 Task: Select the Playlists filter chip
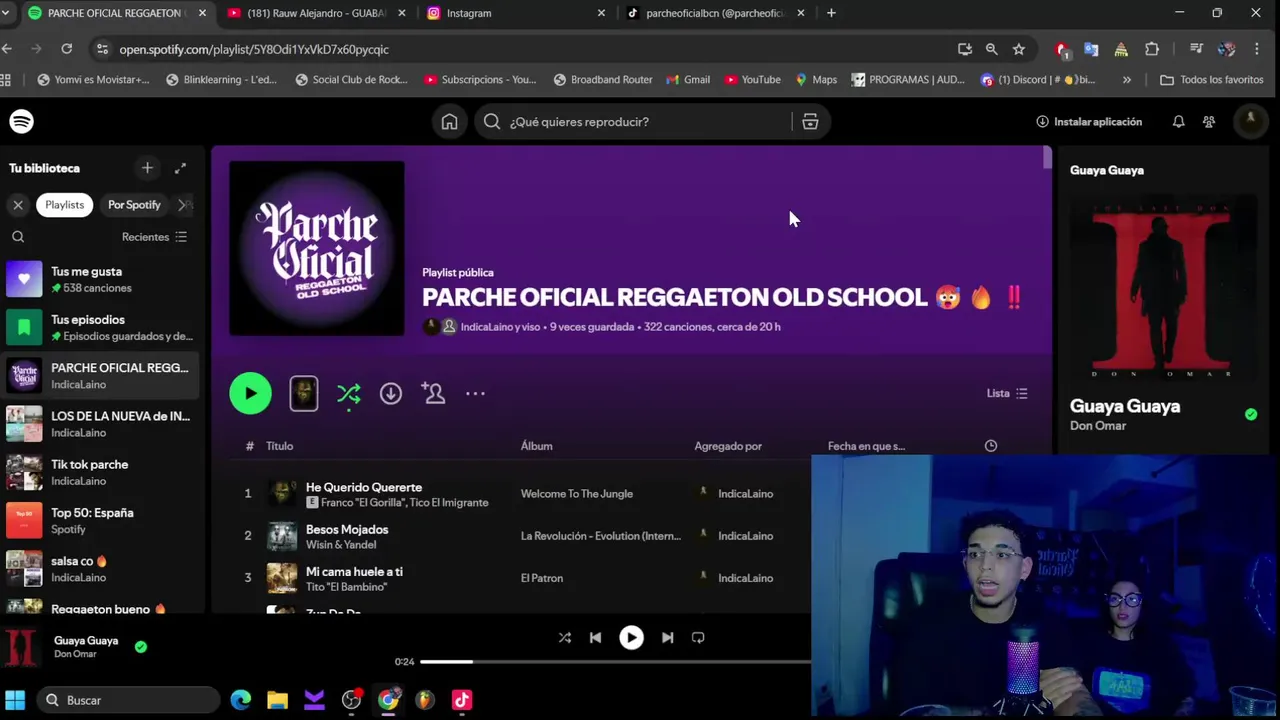64,205
